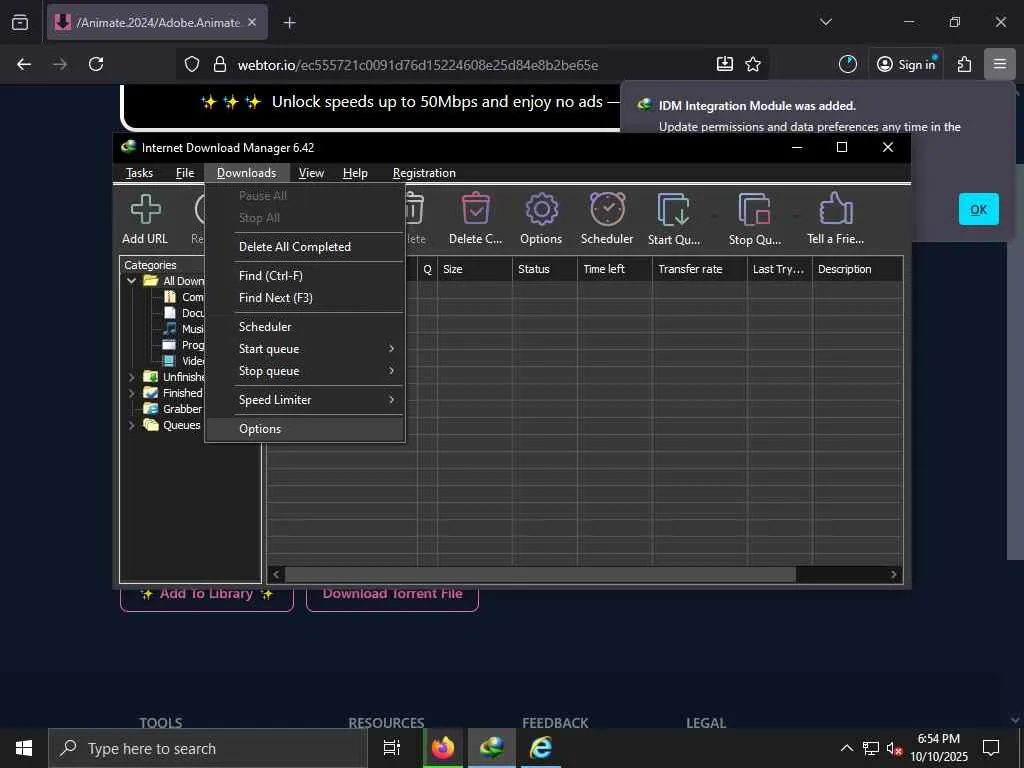Expand the Queues tree node
The image size is (1024, 768).
click(x=131, y=425)
